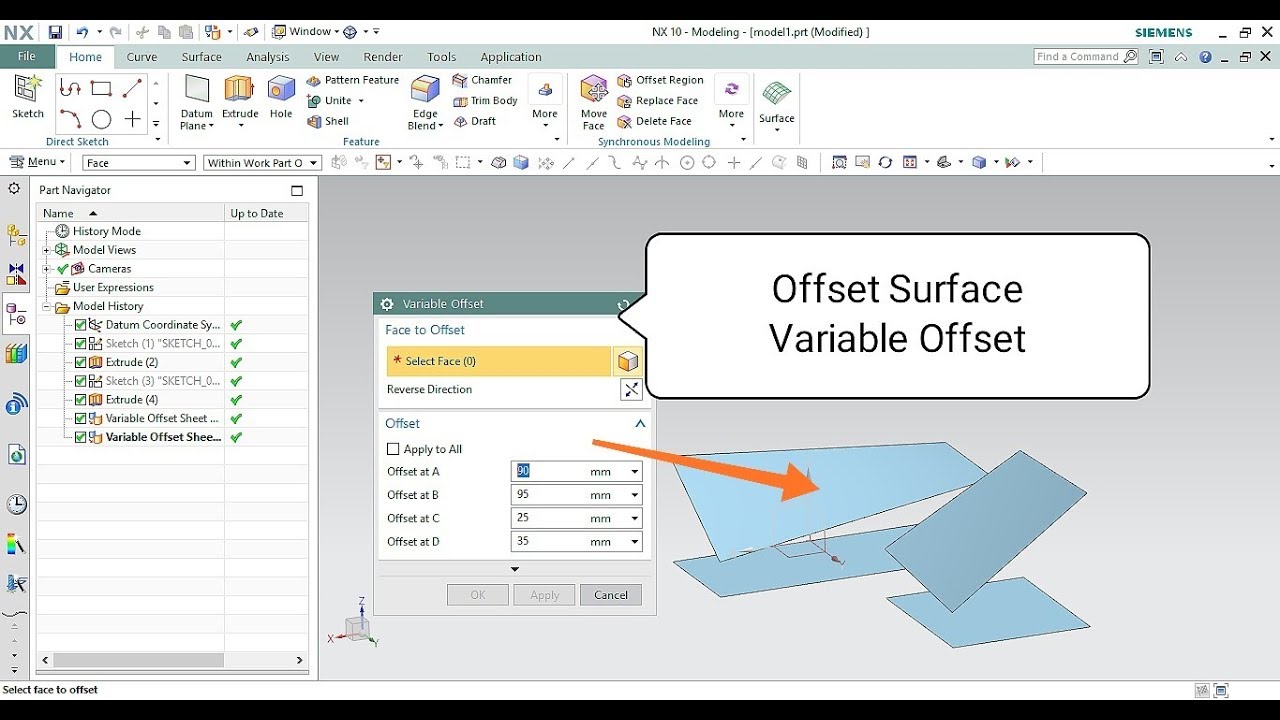Open the Offset at A units dropdown
This screenshot has height=720, width=1280.
point(634,472)
